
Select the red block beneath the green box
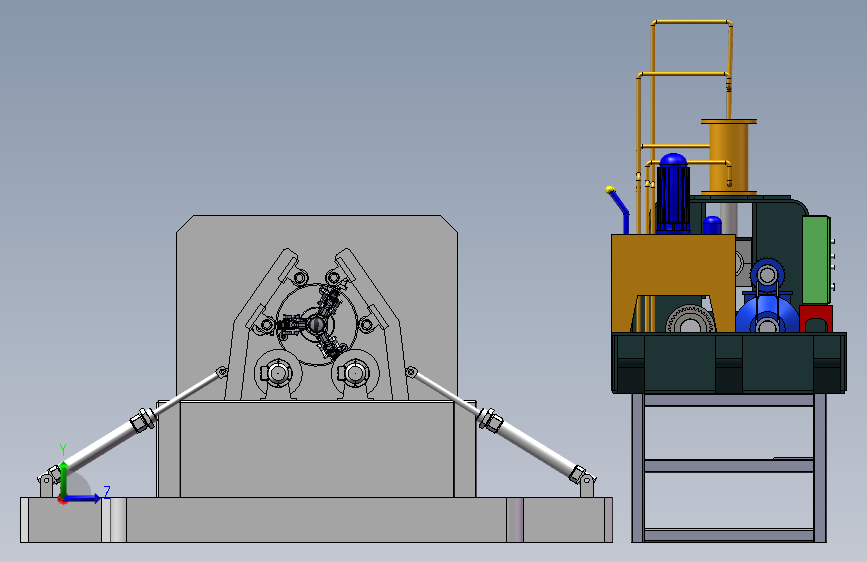[816, 319]
